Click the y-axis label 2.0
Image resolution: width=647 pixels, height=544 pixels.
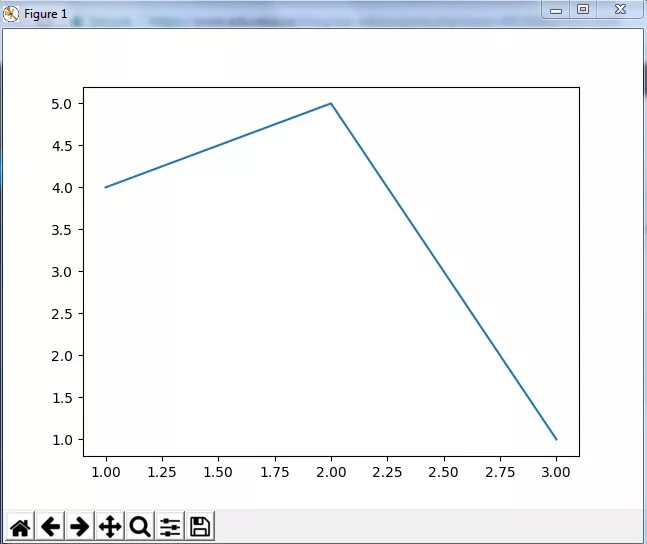point(61,356)
